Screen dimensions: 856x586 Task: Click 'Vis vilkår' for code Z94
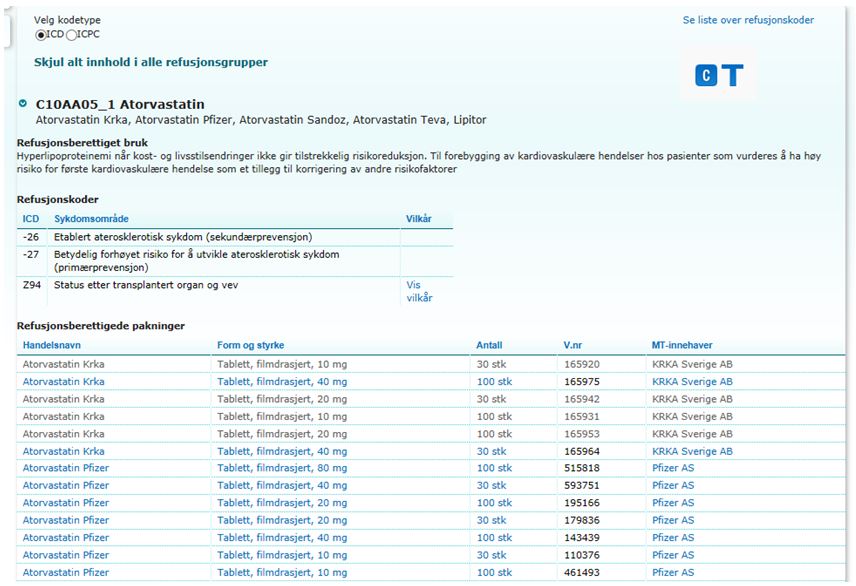pos(419,291)
